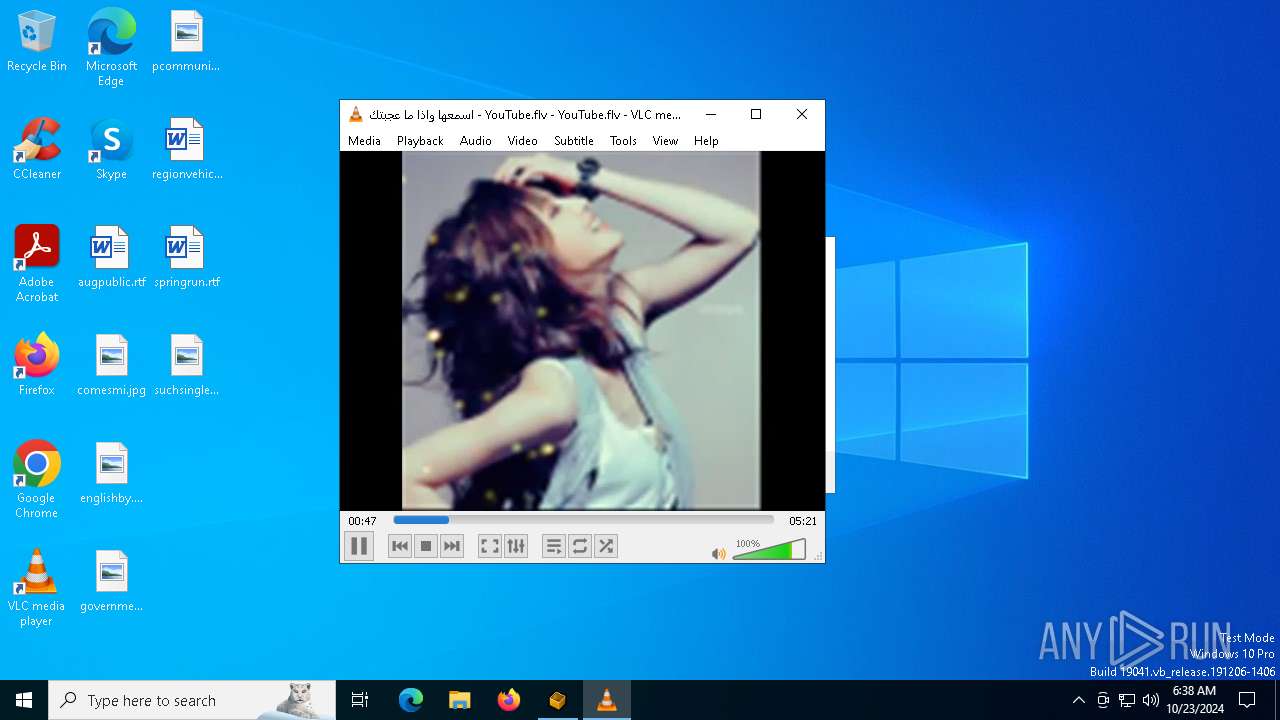
Task: Open the Help menu in VLC
Action: (x=706, y=141)
